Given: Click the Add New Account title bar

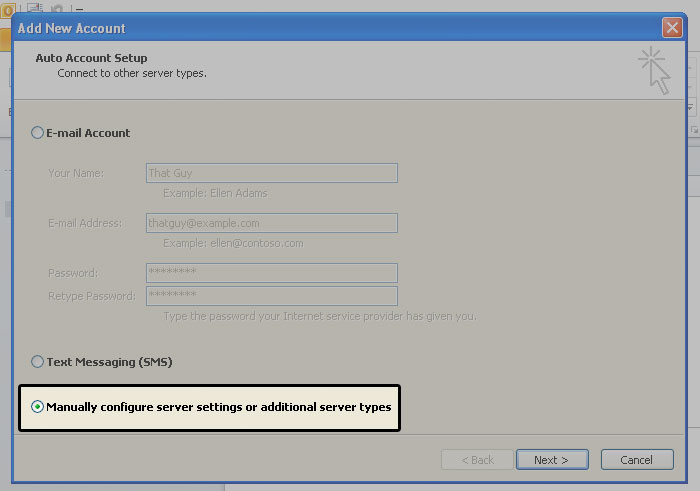Looking at the screenshot, I should (x=300, y=28).
